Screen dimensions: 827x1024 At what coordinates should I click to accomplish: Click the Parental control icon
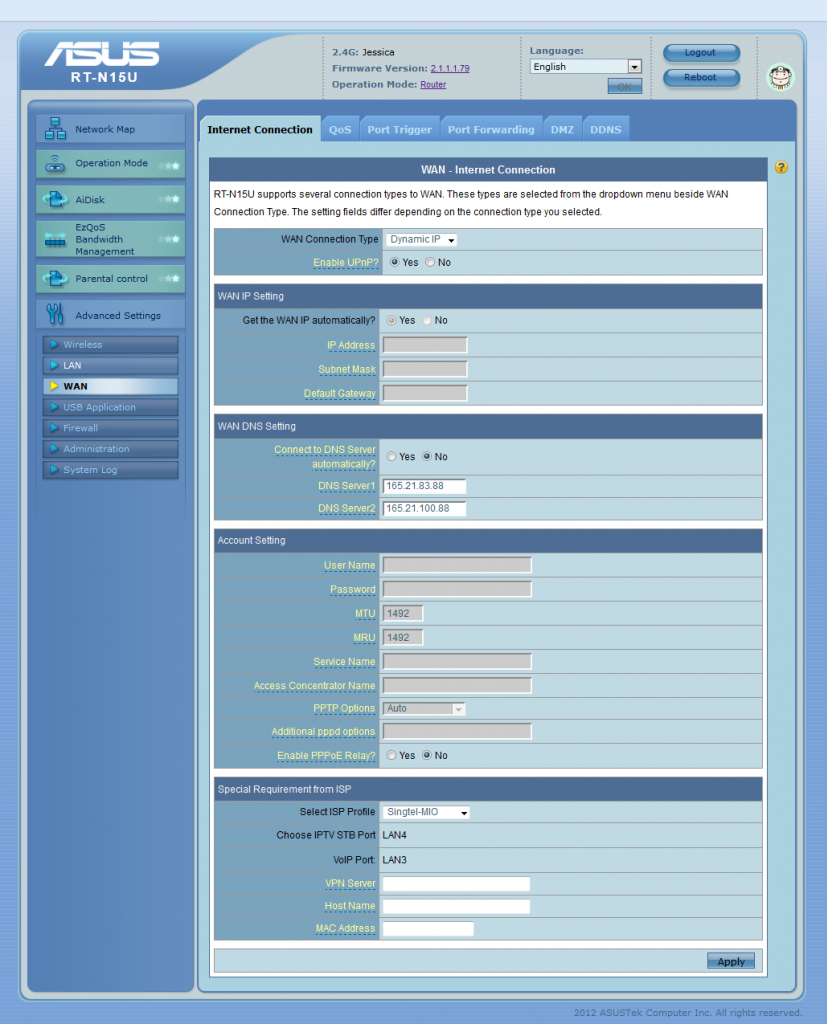[56, 279]
